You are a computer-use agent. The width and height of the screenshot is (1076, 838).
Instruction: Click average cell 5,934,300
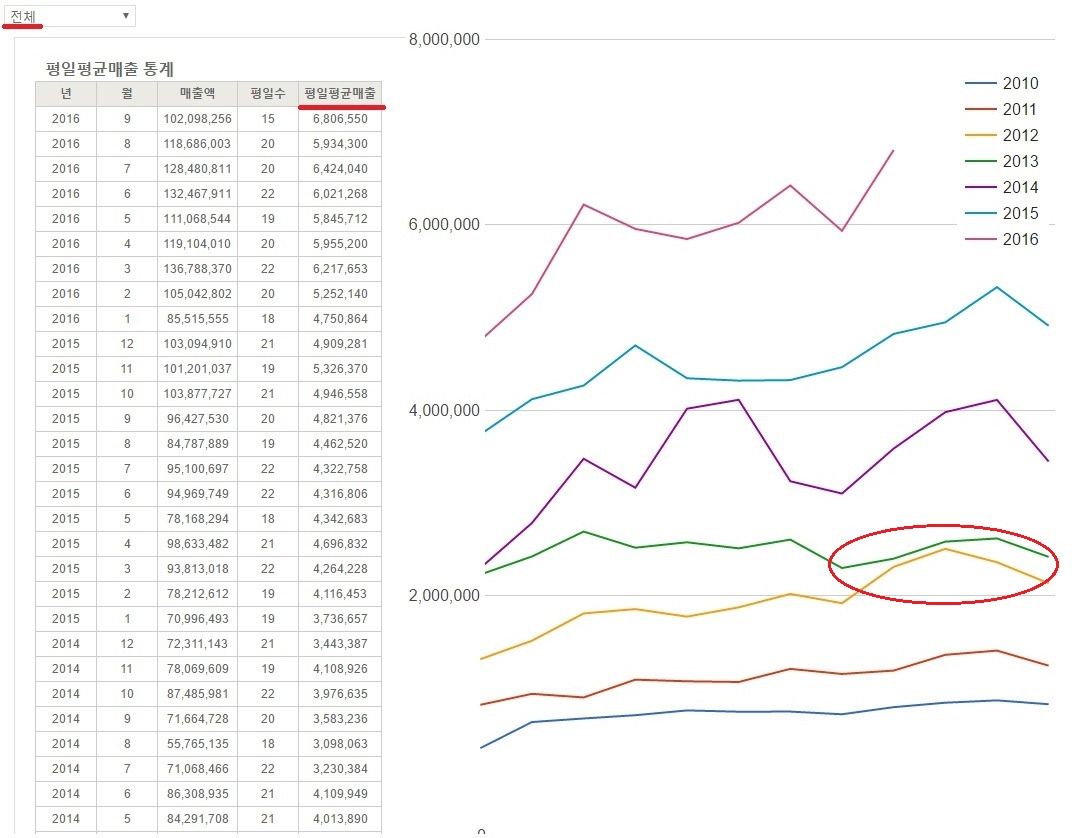340,143
